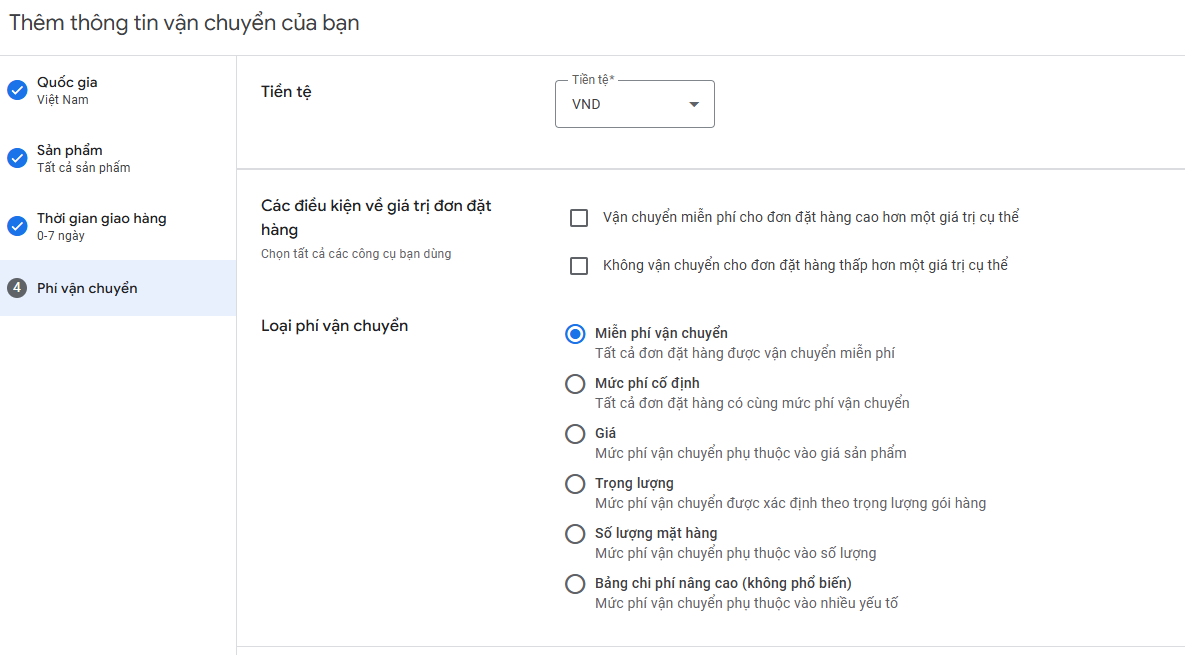This screenshot has height=655, width=1185.
Task: Select the Phí vận chuyển step
Action: 118,288
